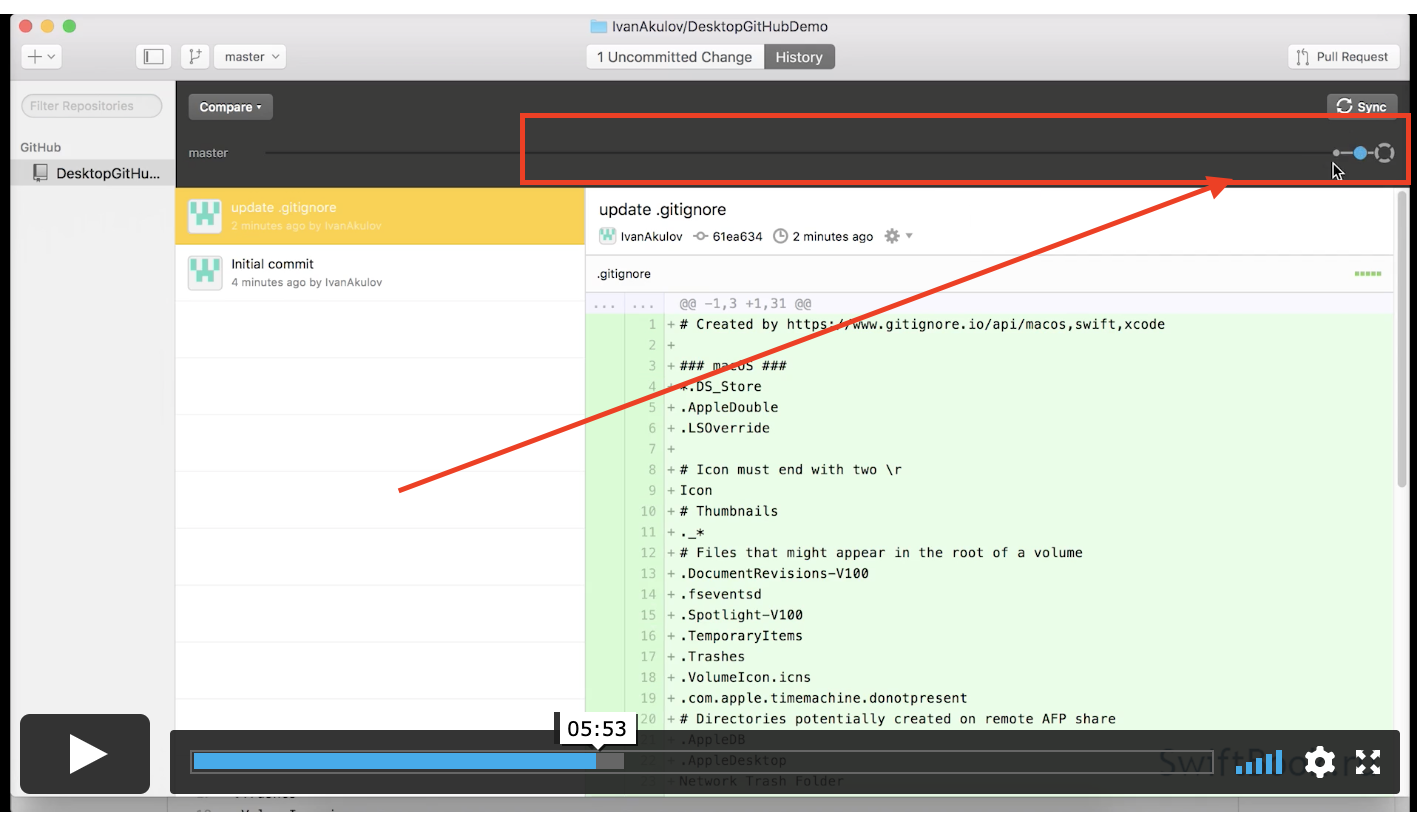
Task: Click diff line '.Trashes'
Action: point(712,656)
